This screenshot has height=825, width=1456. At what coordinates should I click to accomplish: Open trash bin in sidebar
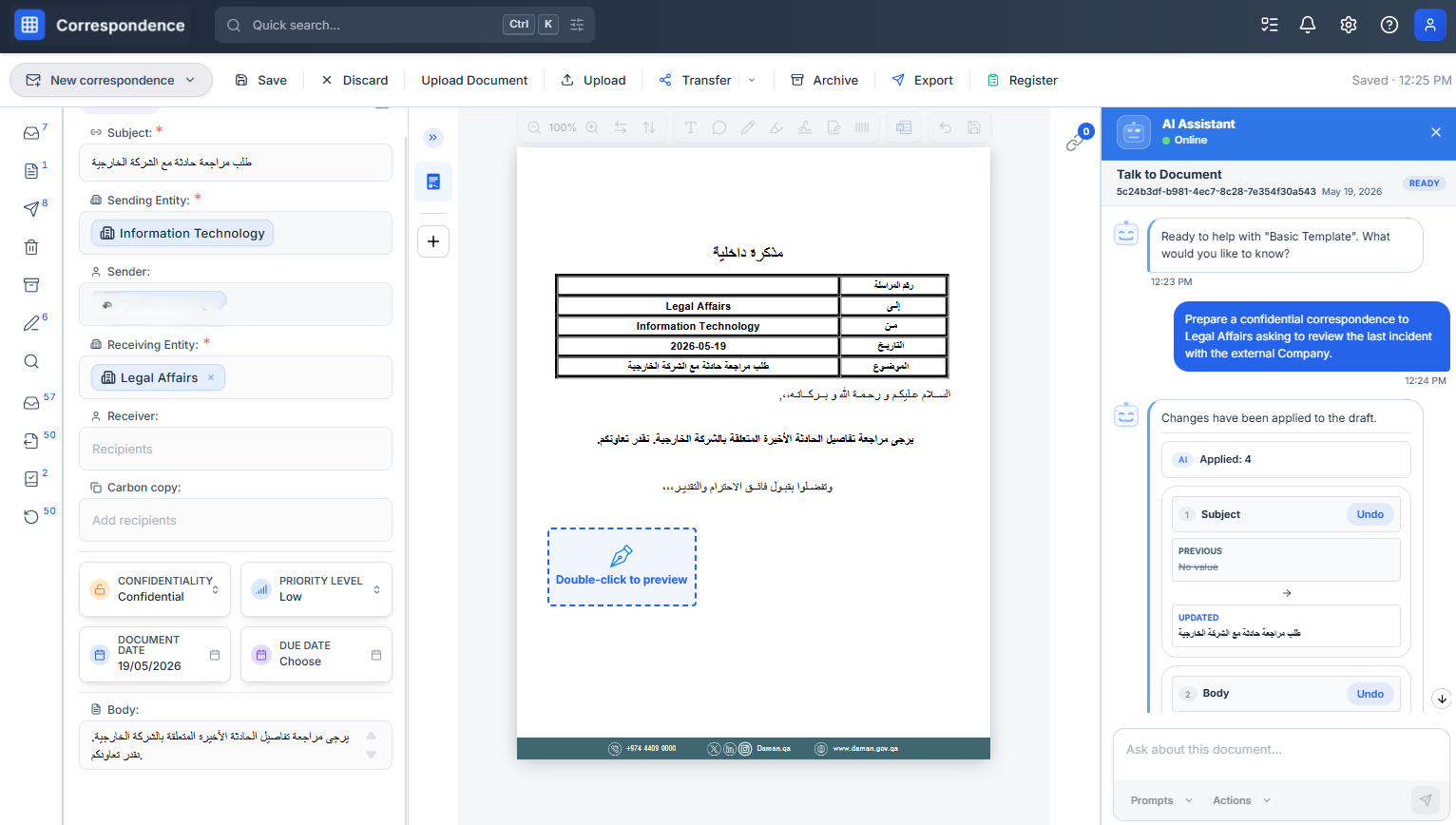tap(31, 247)
